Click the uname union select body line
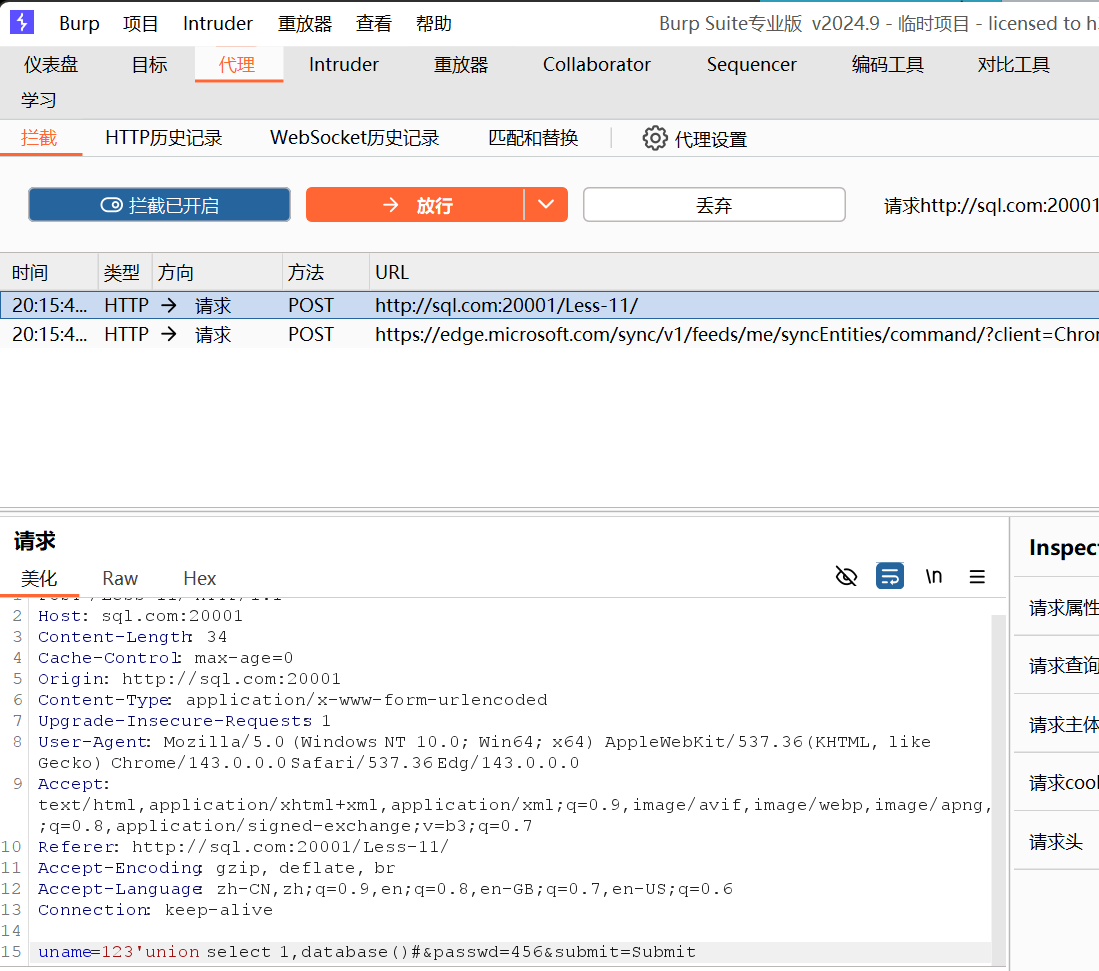Viewport: 1099px width, 971px height. [367, 952]
